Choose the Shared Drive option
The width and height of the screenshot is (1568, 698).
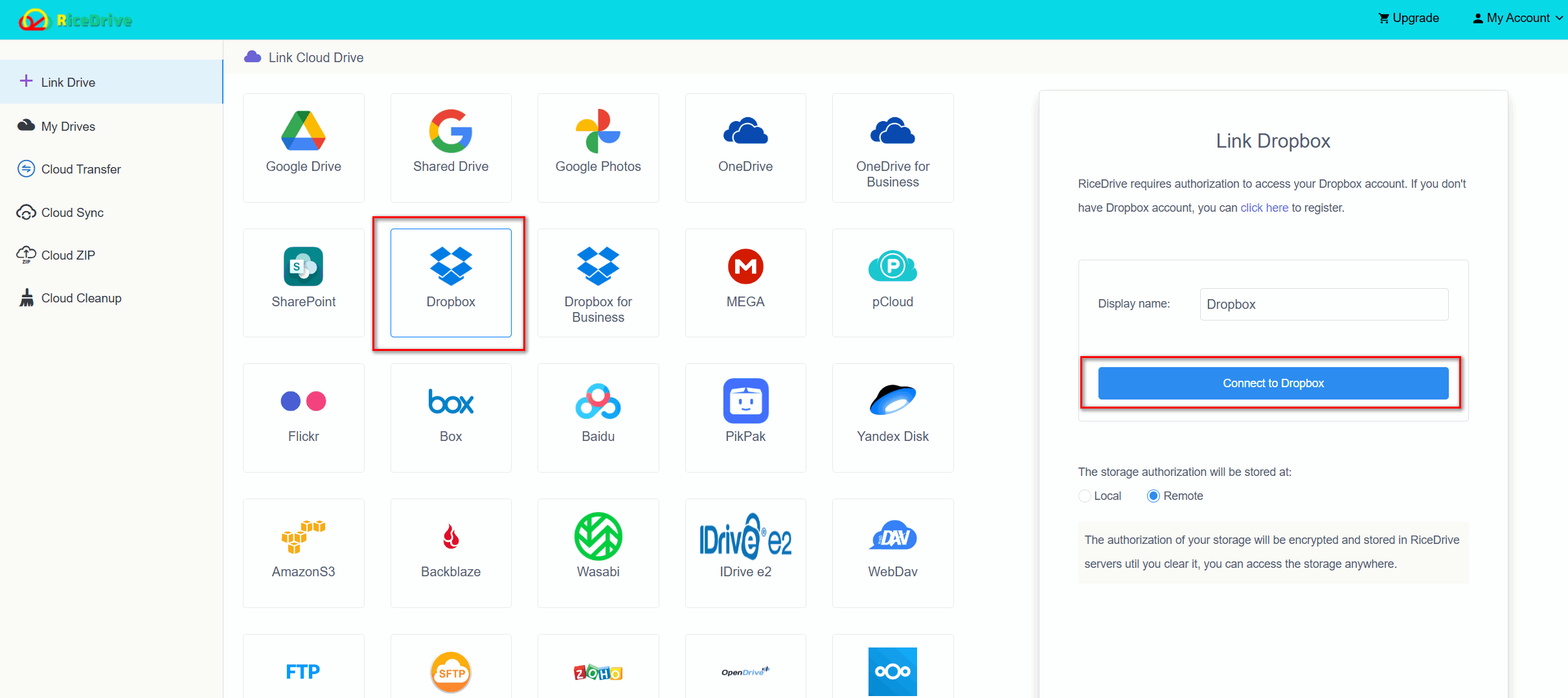point(451,148)
